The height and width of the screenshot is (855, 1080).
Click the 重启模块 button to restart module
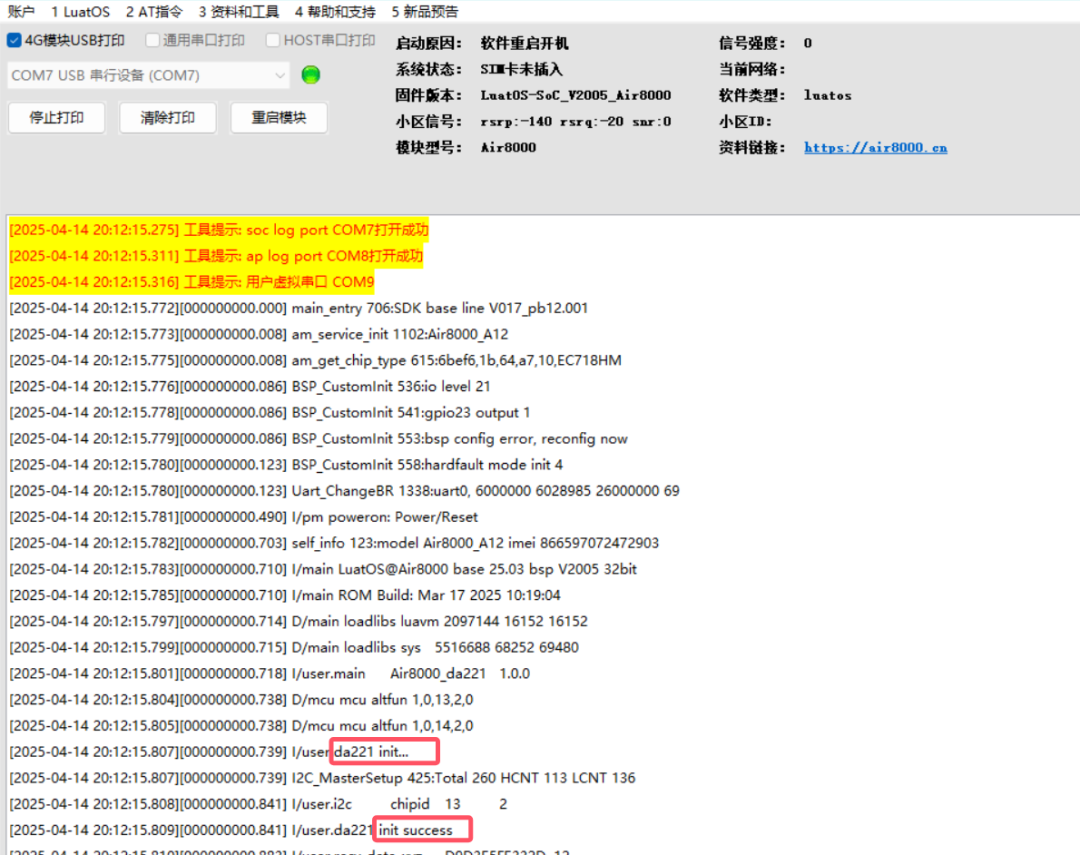[x=279, y=117]
